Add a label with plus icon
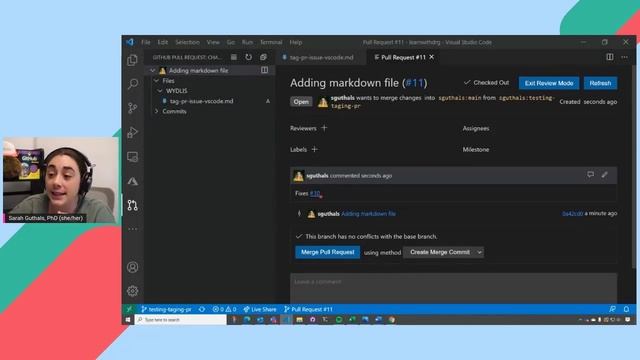This screenshot has height=360, width=640. tap(314, 149)
